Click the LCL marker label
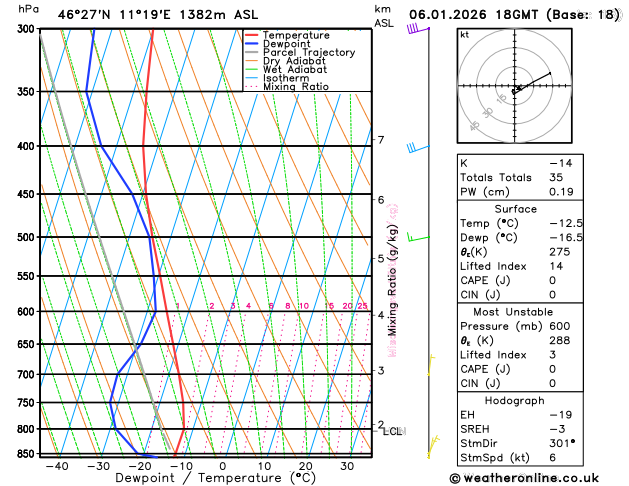The width and height of the screenshot is (629, 486). point(393,431)
